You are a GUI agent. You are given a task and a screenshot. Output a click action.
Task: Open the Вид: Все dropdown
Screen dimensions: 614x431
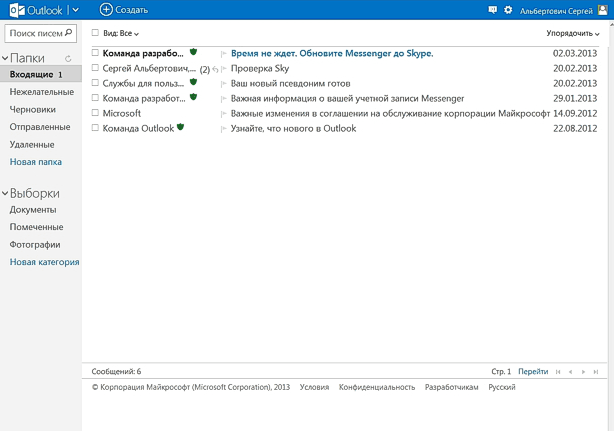(121, 34)
